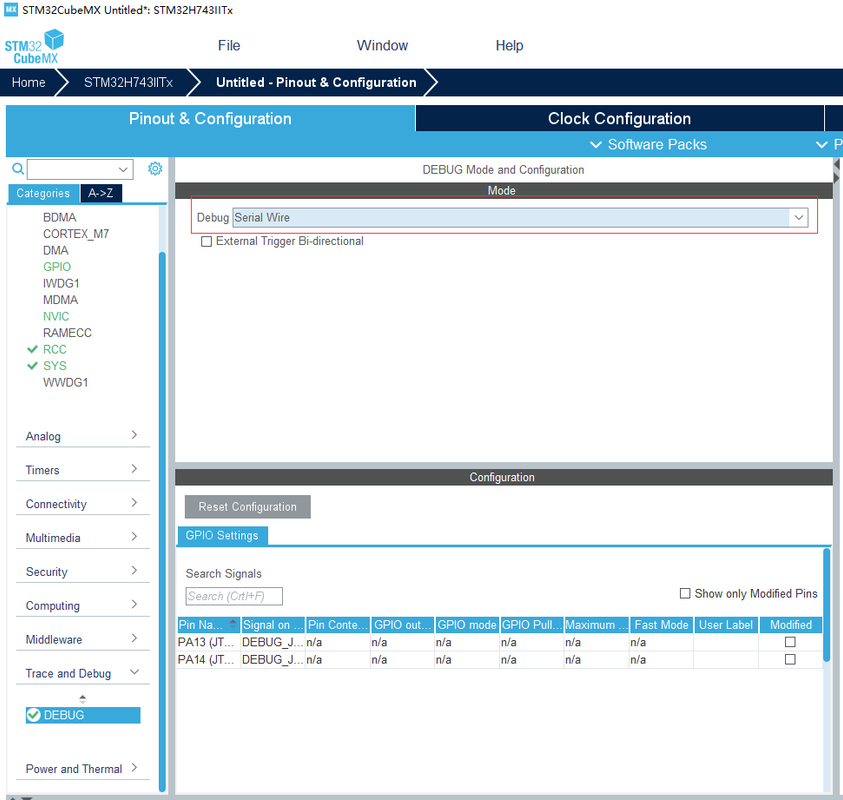Image resolution: width=843 pixels, height=800 pixels.
Task: Select WWDG1 in the list
Action: click(x=66, y=382)
